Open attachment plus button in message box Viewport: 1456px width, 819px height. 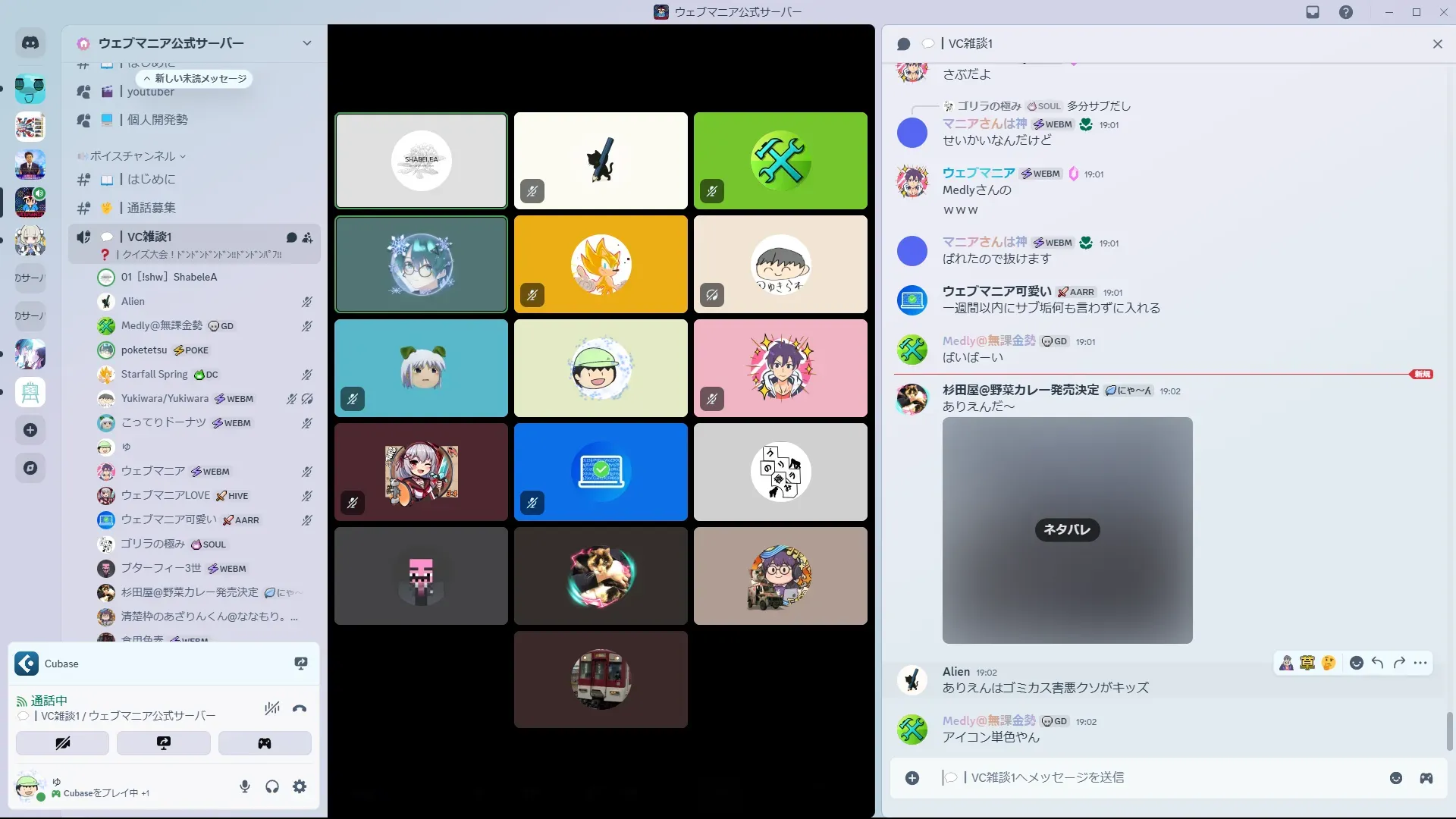pos(912,778)
